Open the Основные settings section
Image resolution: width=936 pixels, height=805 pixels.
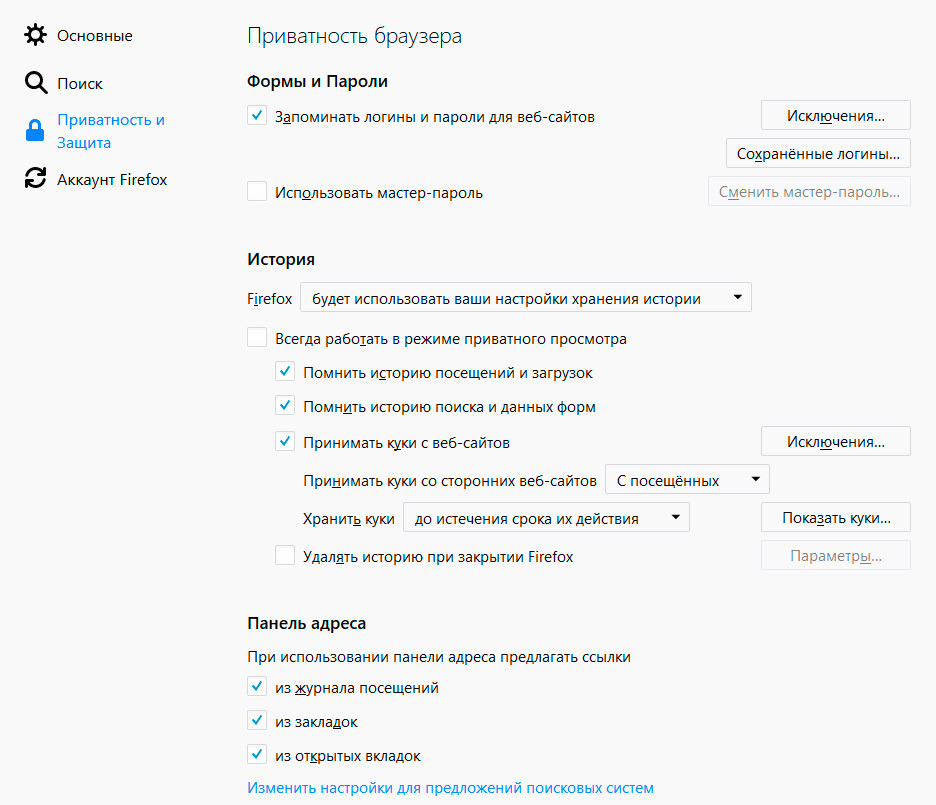94,36
